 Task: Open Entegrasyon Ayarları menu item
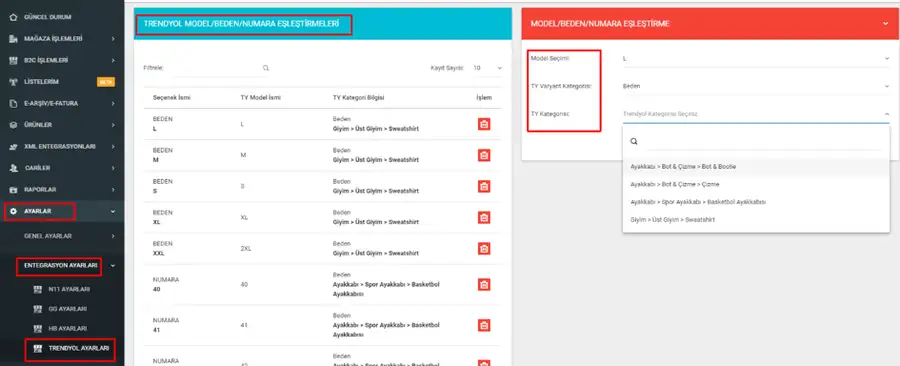coord(61,266)
